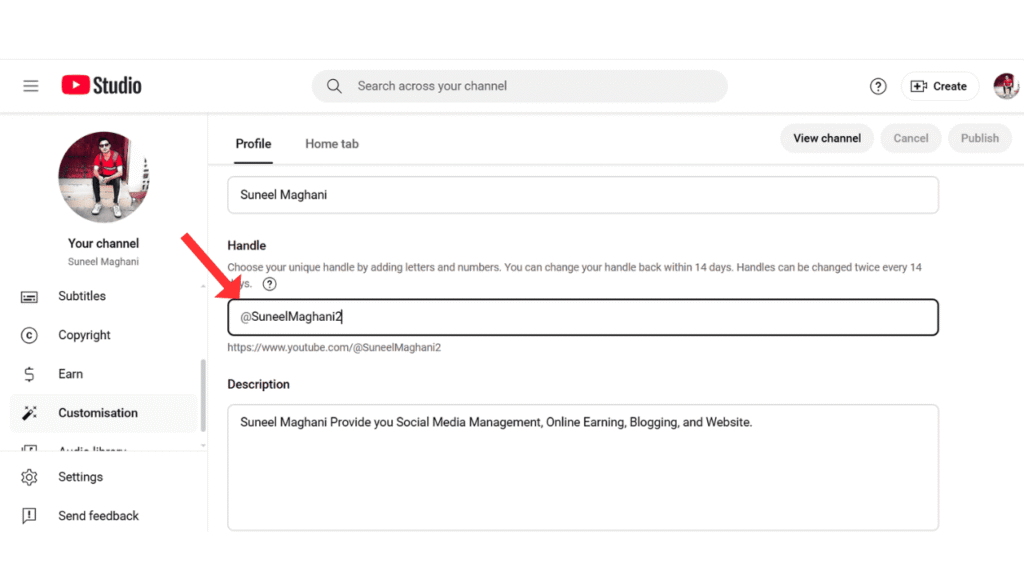Click Send feedback in sidebar
Viewport: 1024px width, 576px height.
[x=98, y=516]
